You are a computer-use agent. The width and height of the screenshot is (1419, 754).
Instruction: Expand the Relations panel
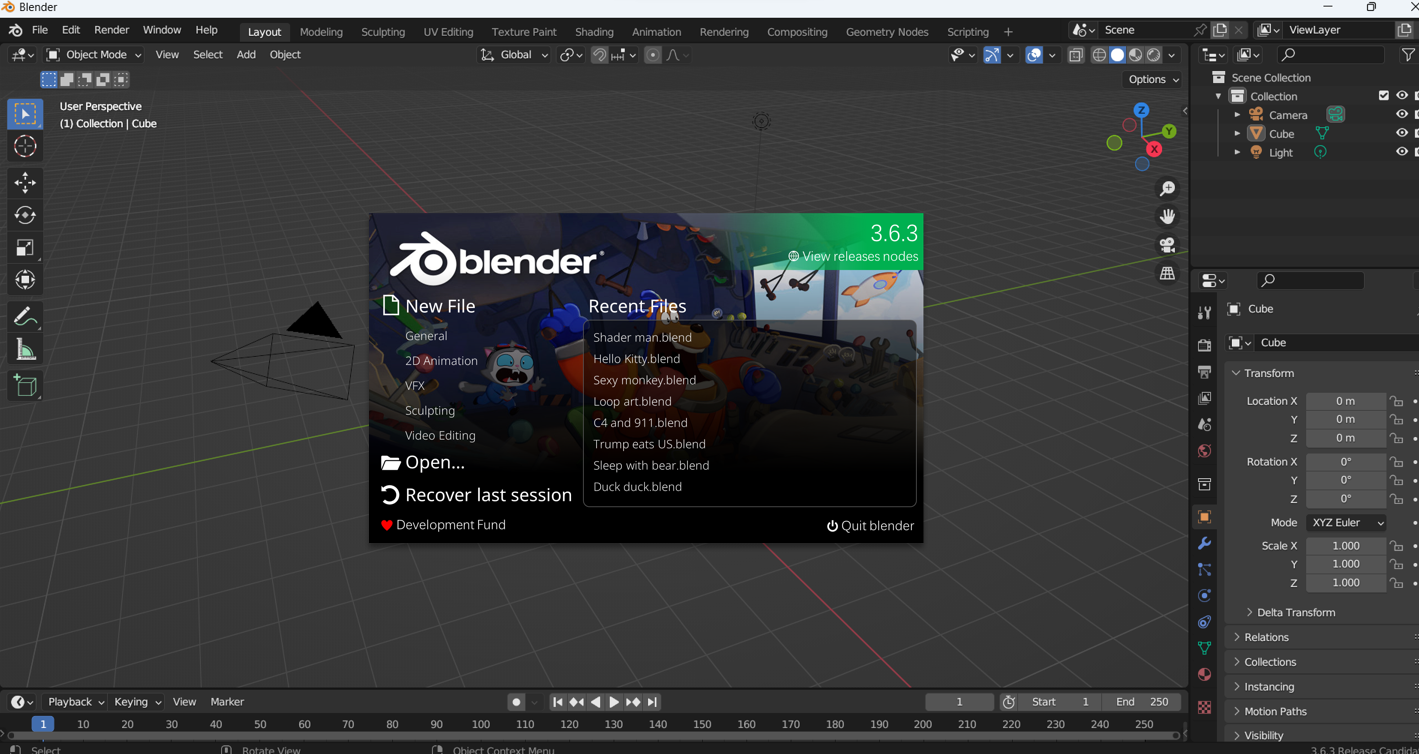[x=1266, y=637]
